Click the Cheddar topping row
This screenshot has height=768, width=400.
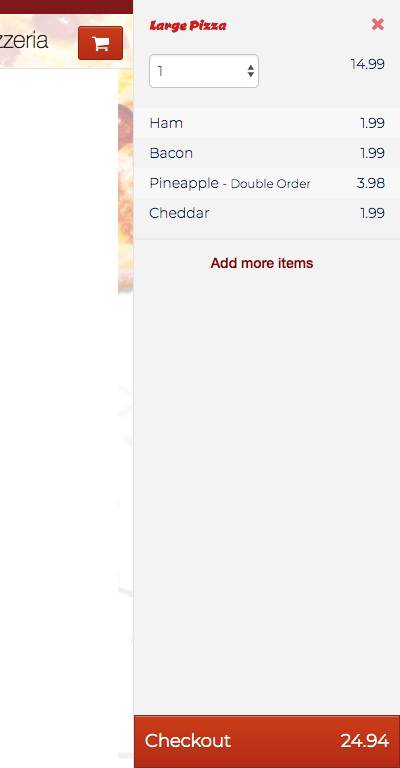coord(267,213)
